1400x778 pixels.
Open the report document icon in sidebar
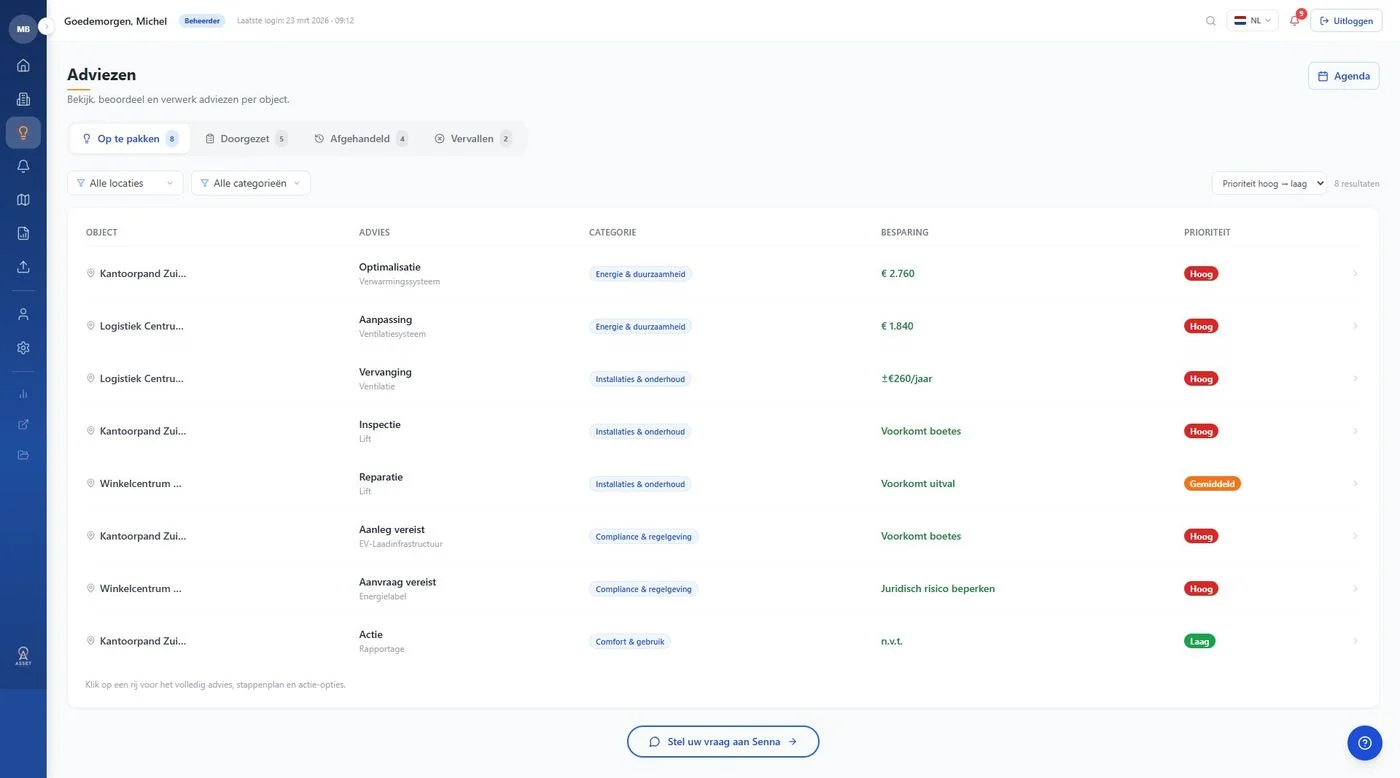[23, 233]
